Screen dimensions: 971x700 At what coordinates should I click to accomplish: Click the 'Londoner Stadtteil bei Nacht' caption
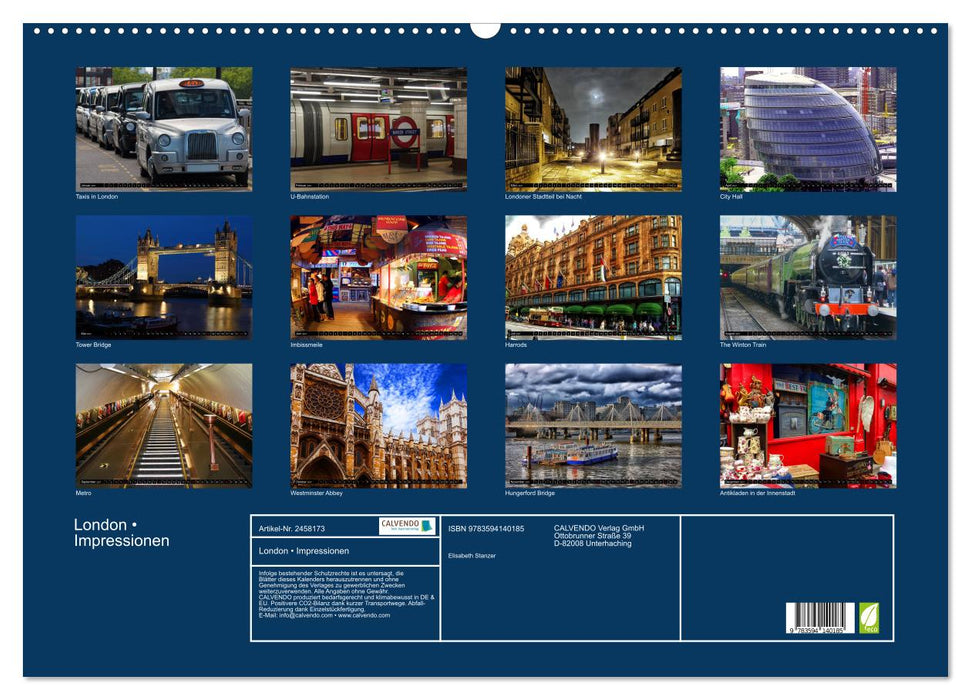[543, 196]
